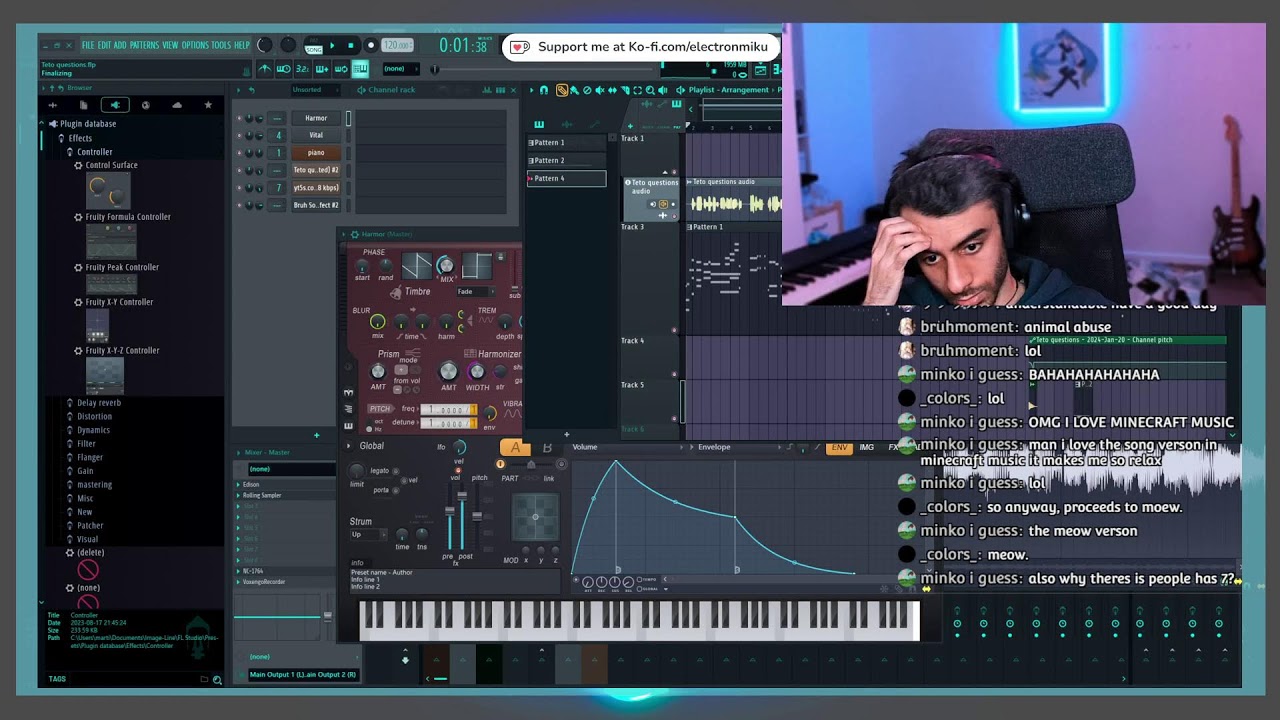Toggle the overdub record mode icon
Viewport: 1280px width, 720px height.
pyautogui.click(x=322, y=69)
